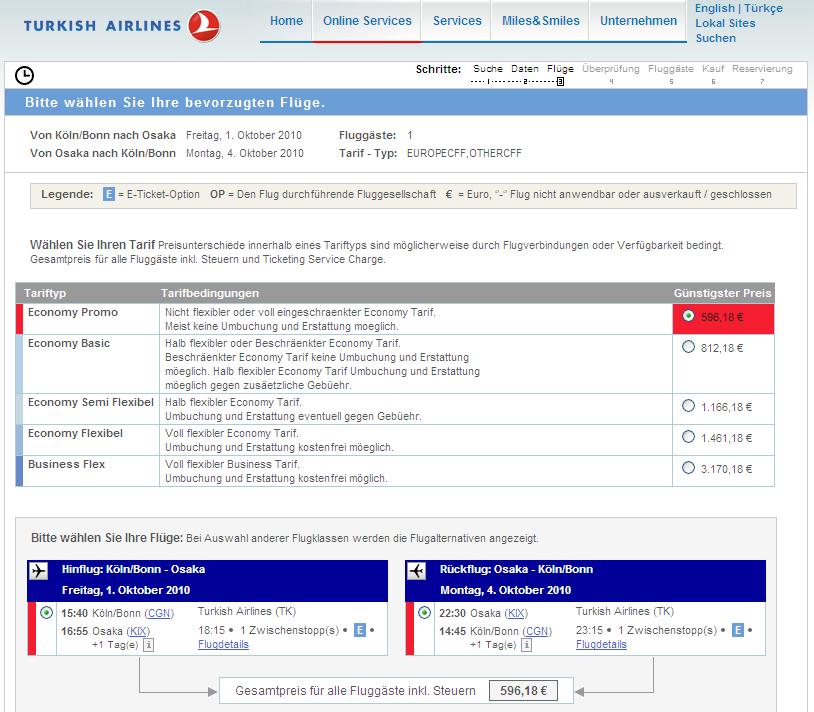
Task: Click the clock icon below the logo
Action: click(x=25, y=75)
